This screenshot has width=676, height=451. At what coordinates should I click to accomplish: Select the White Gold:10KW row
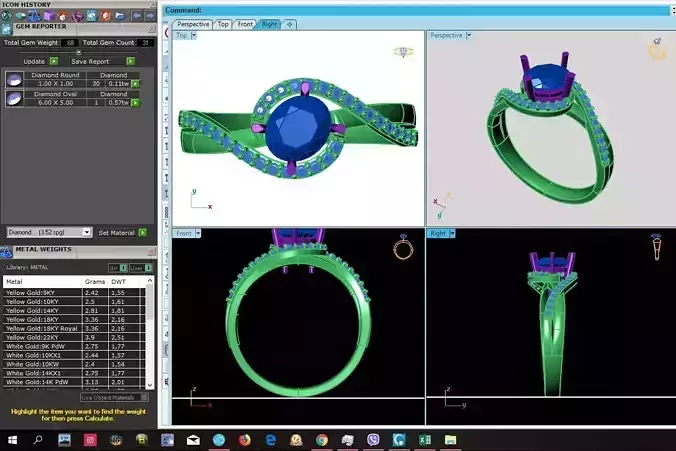pos(75,364)
